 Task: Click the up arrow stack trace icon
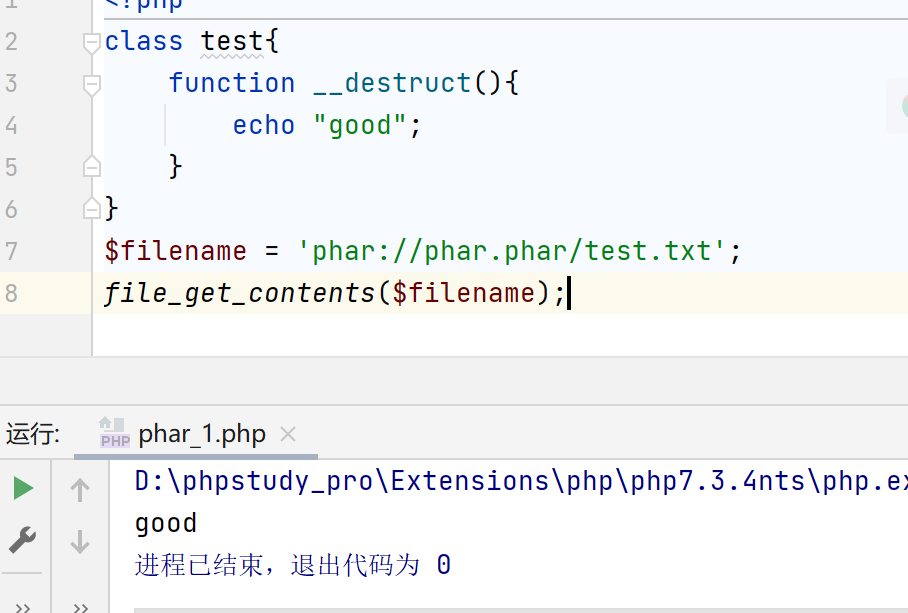tap(80, 489)
